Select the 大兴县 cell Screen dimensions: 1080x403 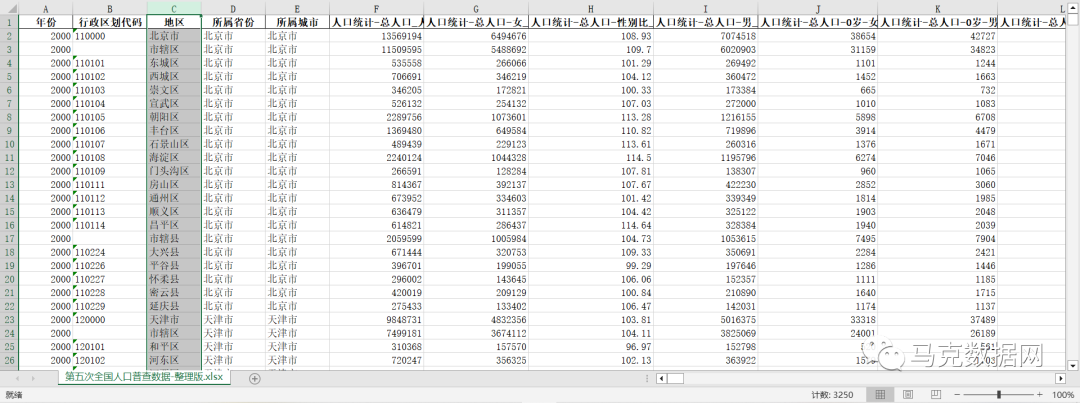pos(174,252)
